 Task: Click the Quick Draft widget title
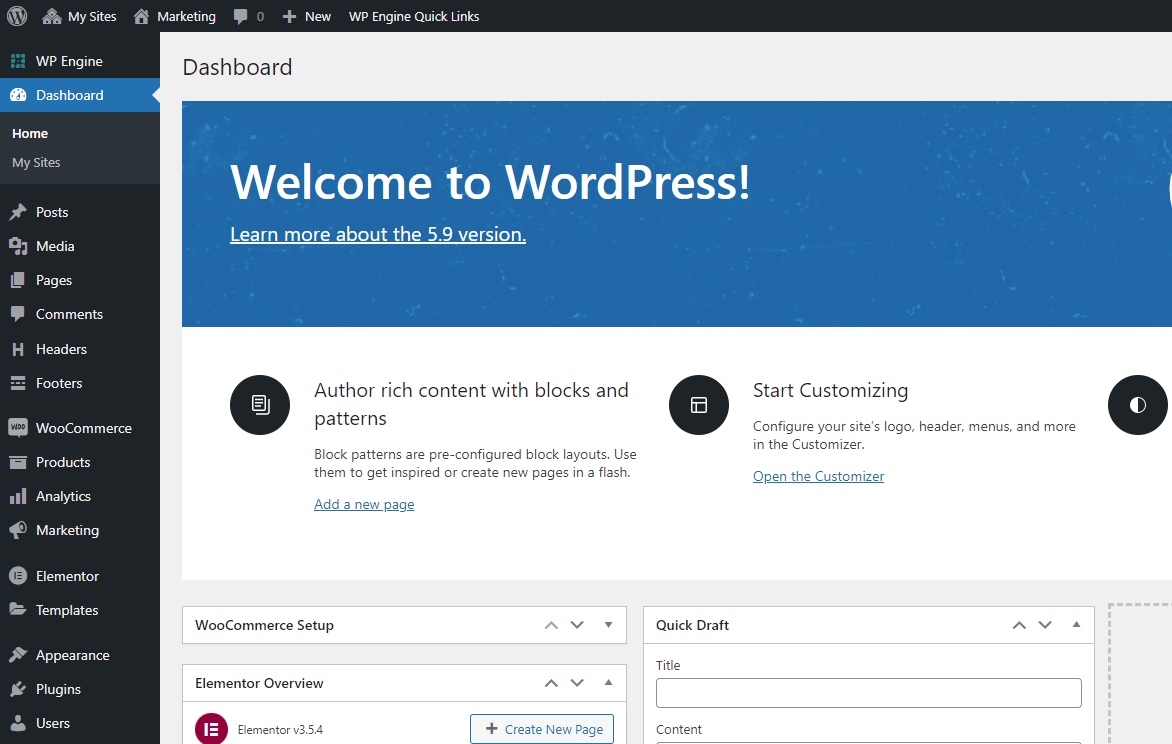[x=692, y=625]
